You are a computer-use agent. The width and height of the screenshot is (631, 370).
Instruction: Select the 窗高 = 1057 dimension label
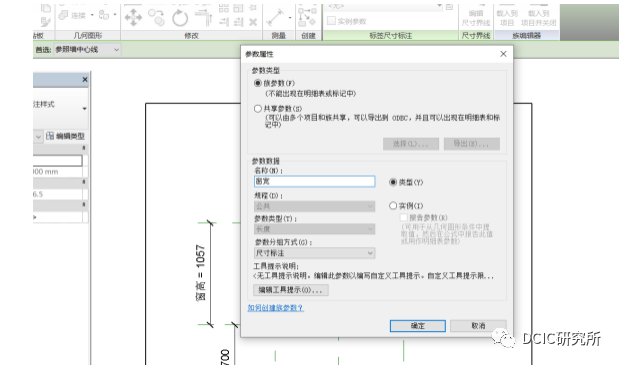pyautogui.click(x=200, y=273)
